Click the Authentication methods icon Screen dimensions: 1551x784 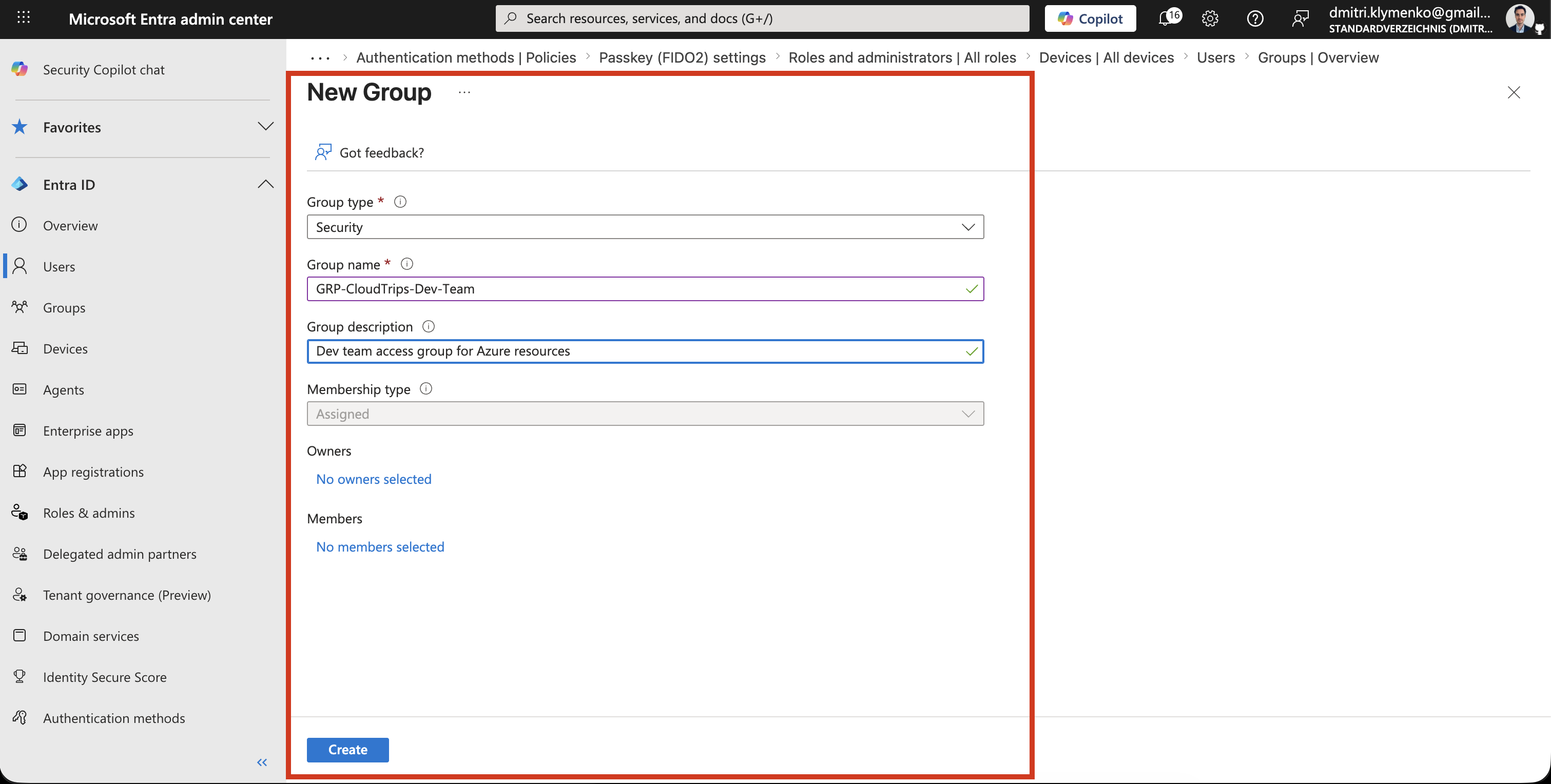[x=20, y=717]
